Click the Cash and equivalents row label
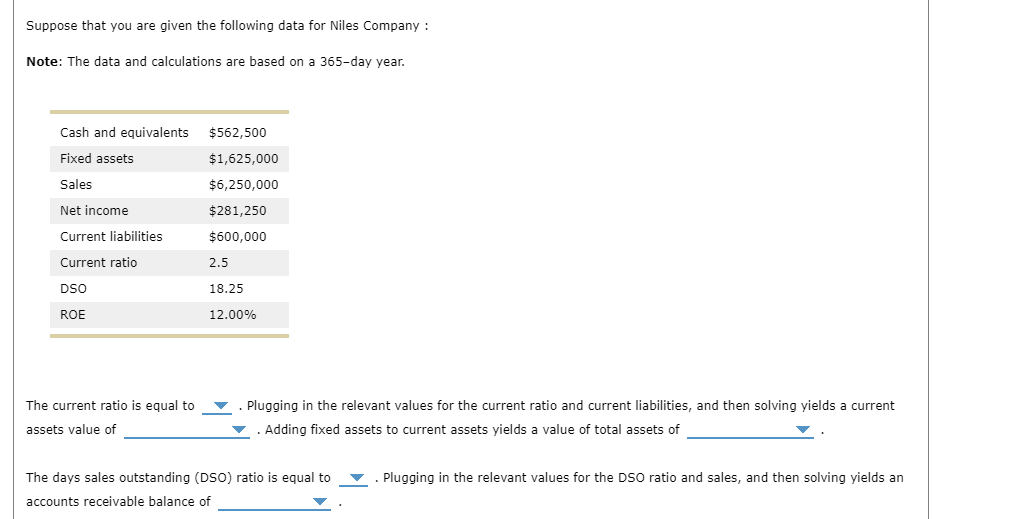This screenshot has width=1017, height=519. (124, 133)
